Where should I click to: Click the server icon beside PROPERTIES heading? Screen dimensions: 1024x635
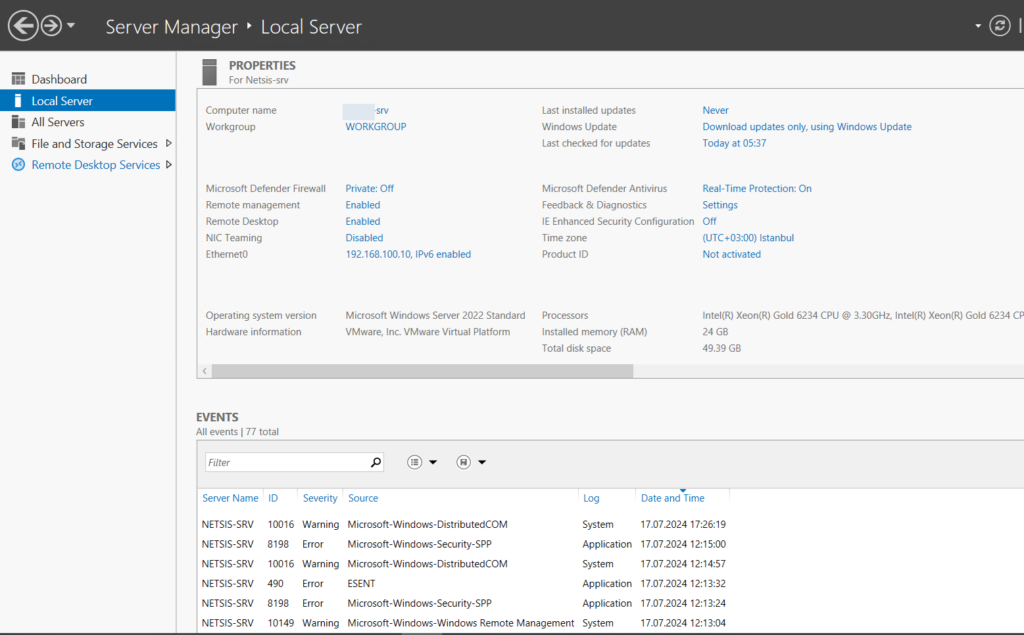tap(210, 72)
